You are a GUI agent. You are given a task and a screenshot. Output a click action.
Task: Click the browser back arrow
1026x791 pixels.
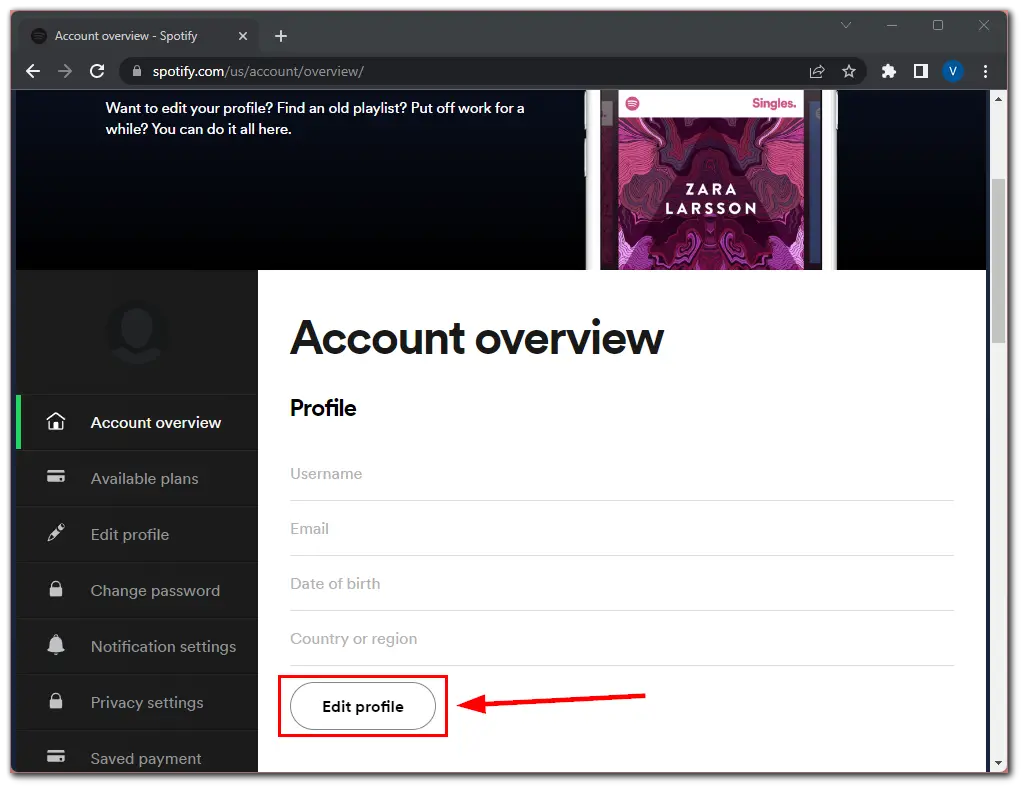coord(33,71)
